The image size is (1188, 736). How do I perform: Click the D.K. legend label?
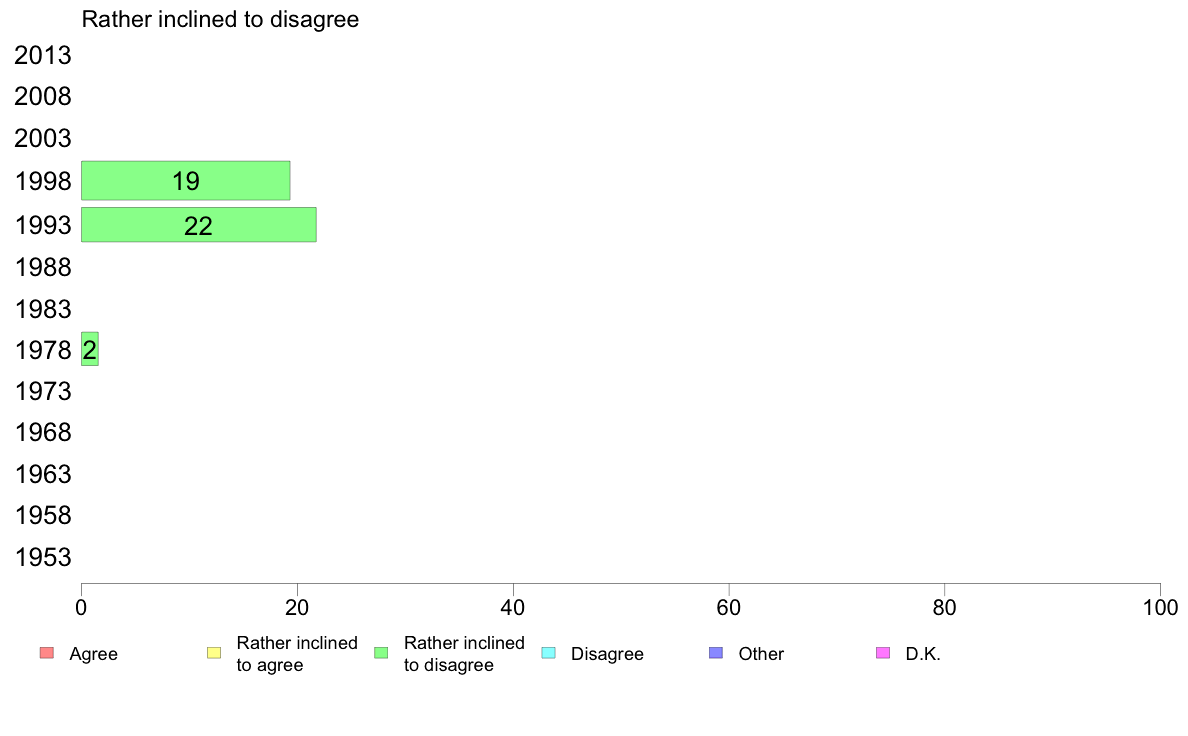pyautogui.click(x=923, y=654)
